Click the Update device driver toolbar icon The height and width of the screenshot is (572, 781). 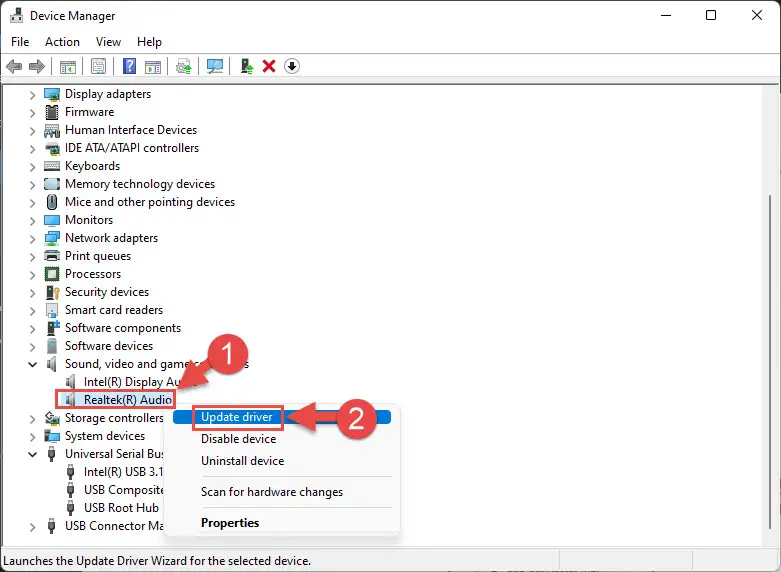coord(246,66)
